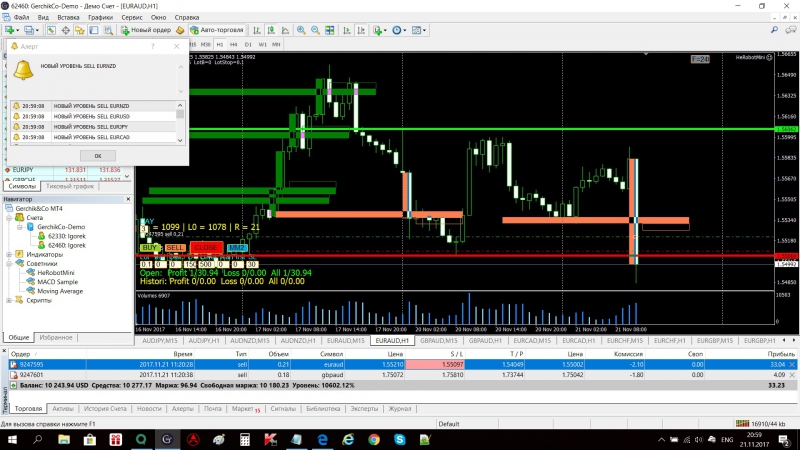
Task: Open the Profiles toolbar icon
Action: pyautogui.click(x=28, y=31)
